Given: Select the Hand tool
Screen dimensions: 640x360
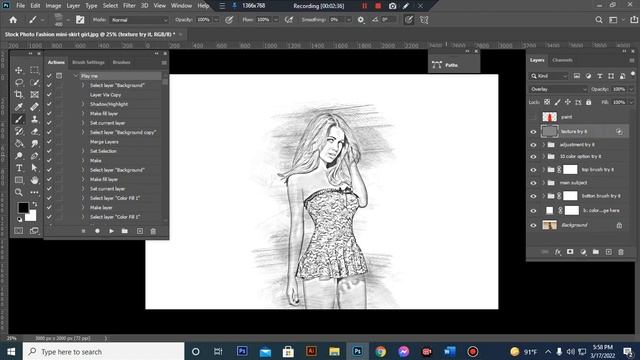Looking at the screenshot, I should (x=34, y=180).
